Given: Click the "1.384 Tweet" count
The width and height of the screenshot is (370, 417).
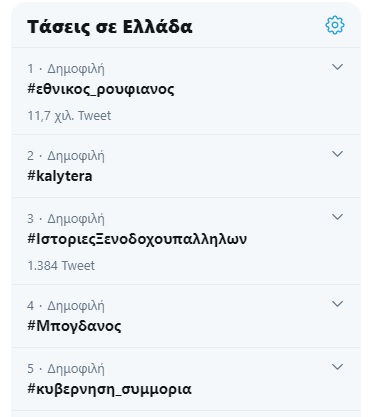Looking at the screenshot, I should click(61, 266).
